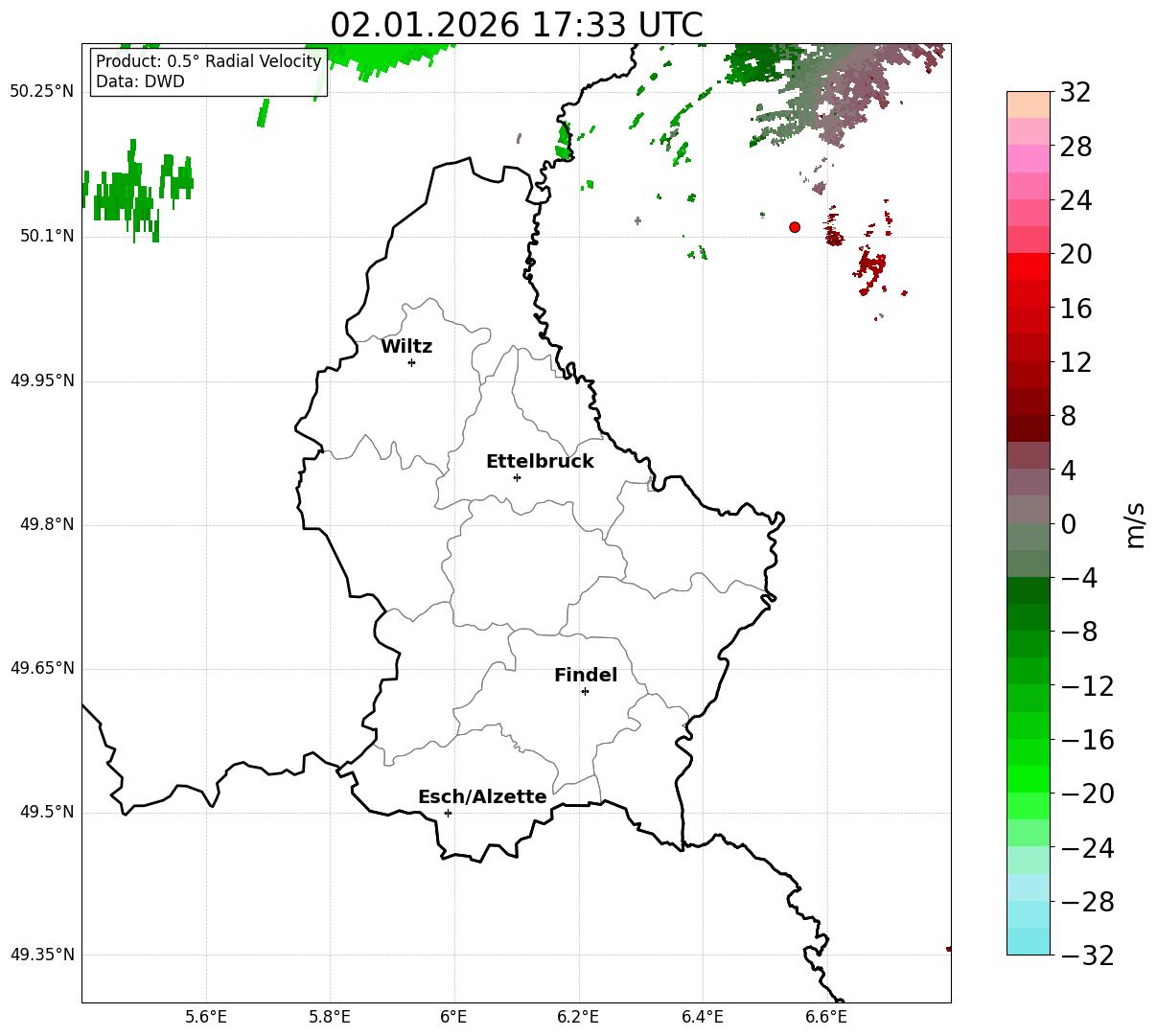This screenshot has height=1036, width=1157.
Task: Click the 6°E longitude label
Action: pos(453,1017)
